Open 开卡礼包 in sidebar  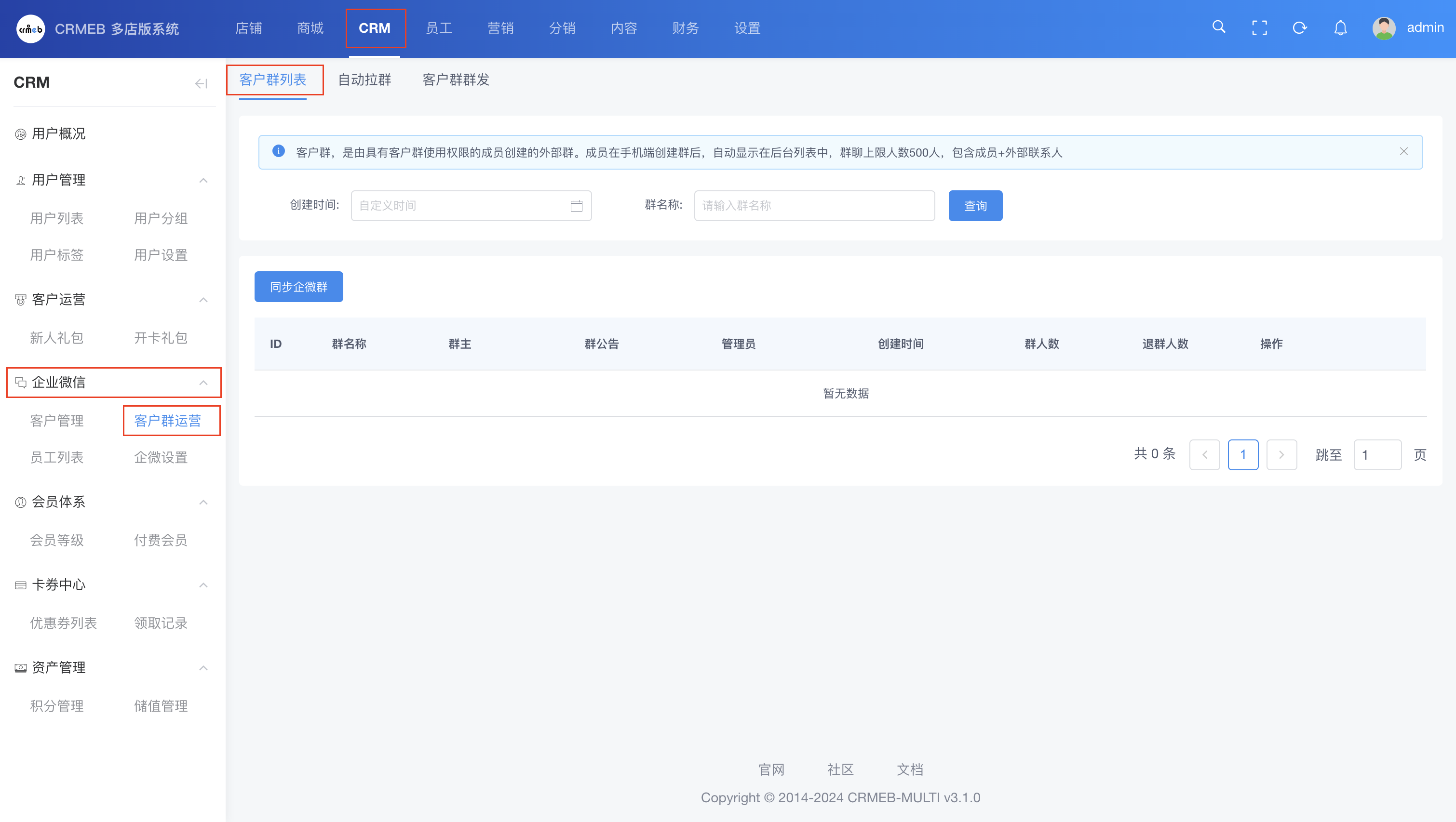(161, 338)
